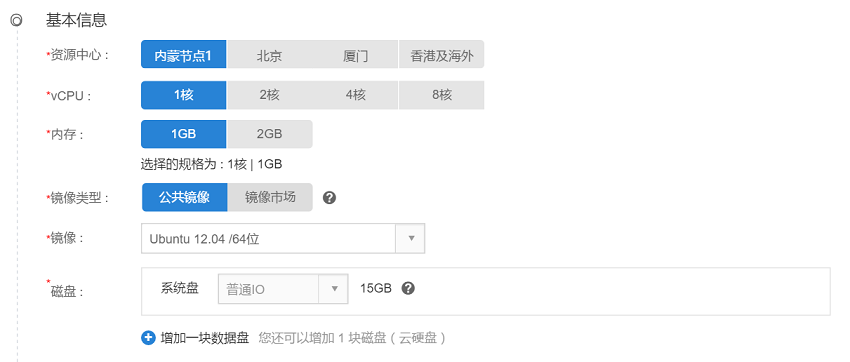Screen dimensions: 850x362
Task: Choose 北京 as resource center
Action: pos(269,55)
